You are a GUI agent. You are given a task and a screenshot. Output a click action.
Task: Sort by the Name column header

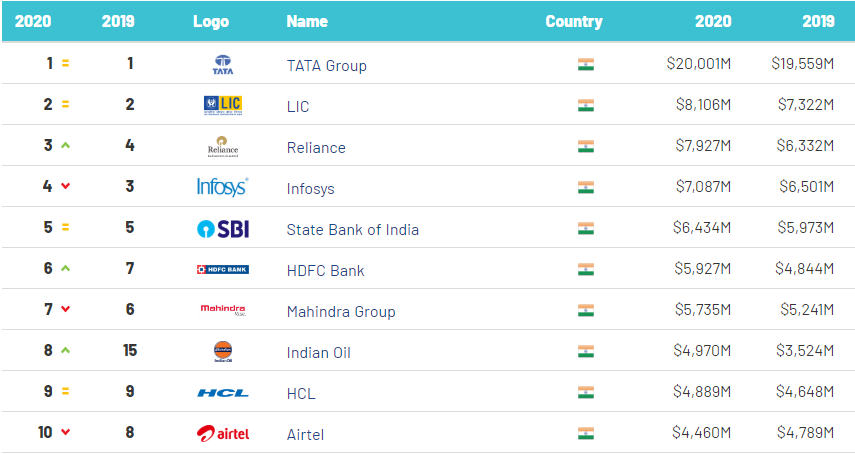pos(307,21)
